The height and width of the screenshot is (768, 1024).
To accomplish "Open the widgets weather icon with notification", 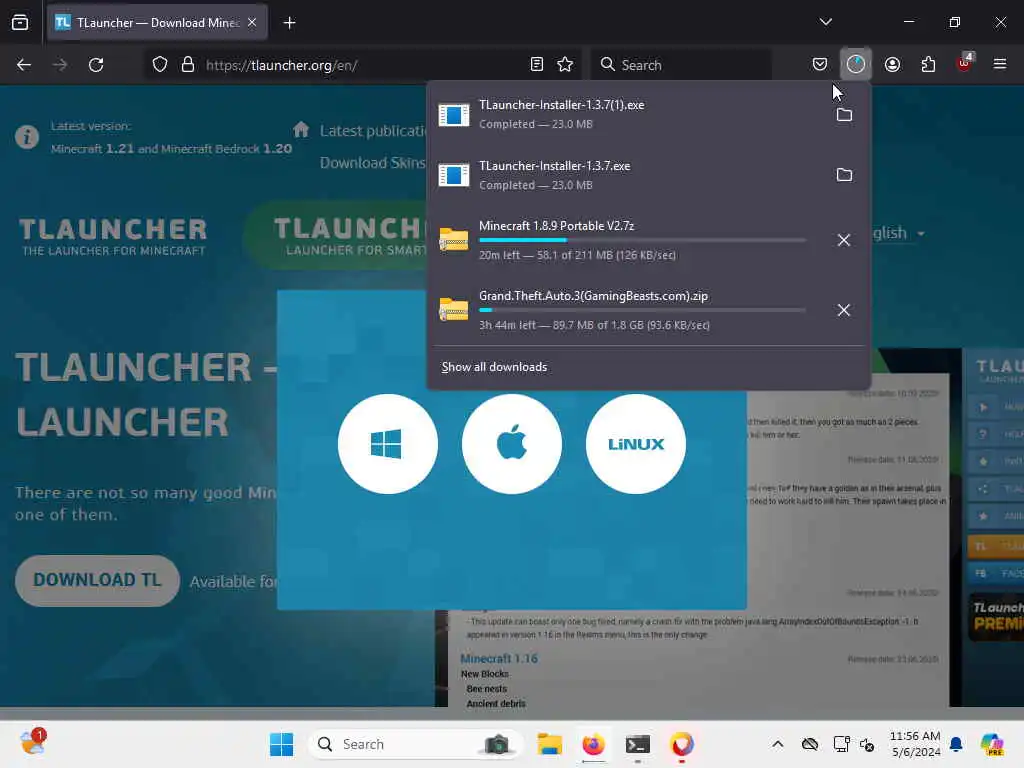I will [33, 743].
